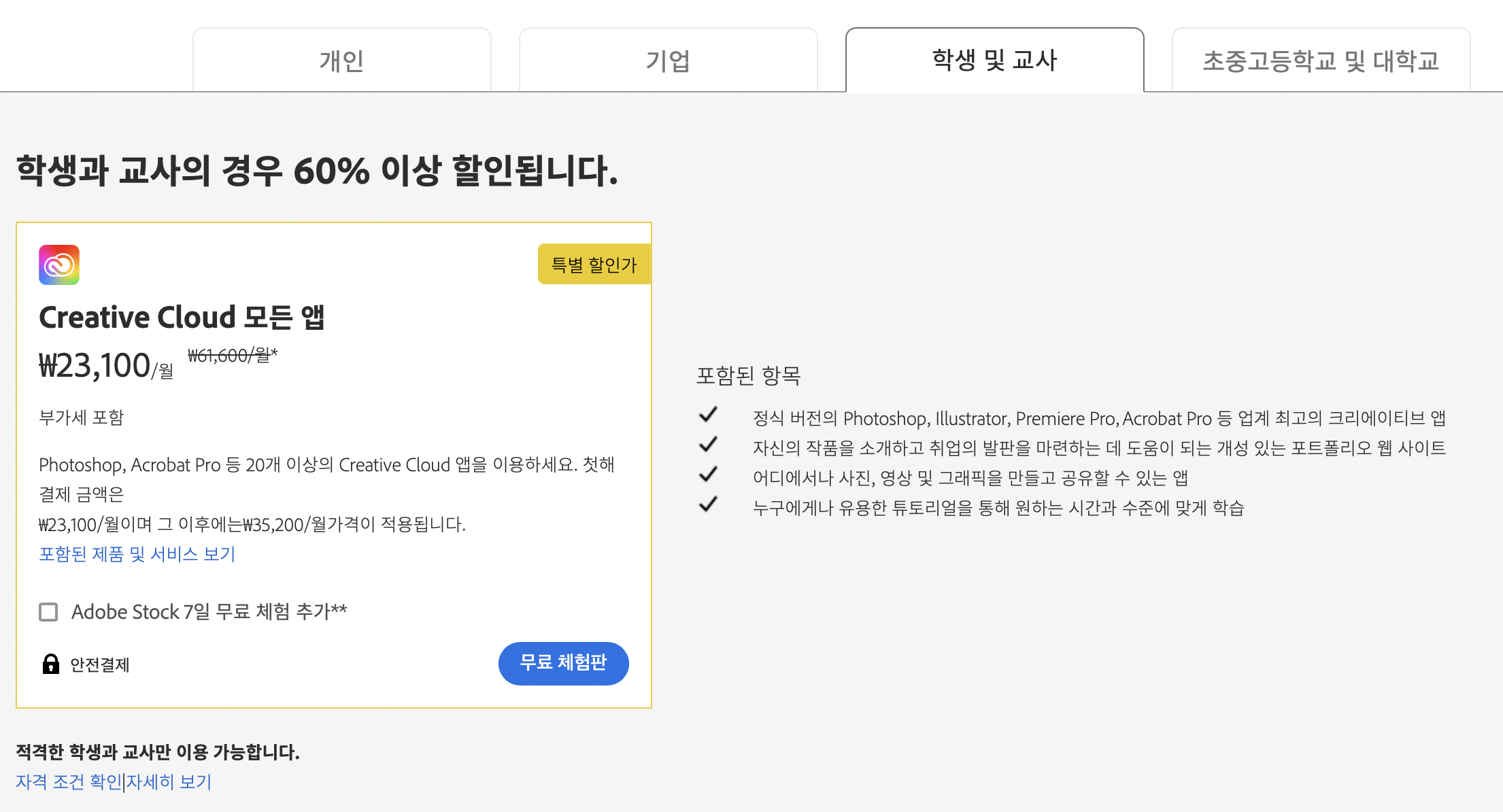1503x812 pixels.
Task: Open the 초중고등학교 및 대학교 tab
Action: 1321,61
